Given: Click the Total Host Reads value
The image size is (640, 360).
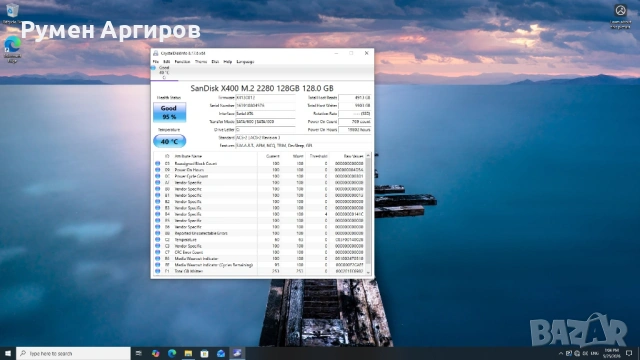Looking at the screenshot, I should pyautogui.click(x=355, y=98).
